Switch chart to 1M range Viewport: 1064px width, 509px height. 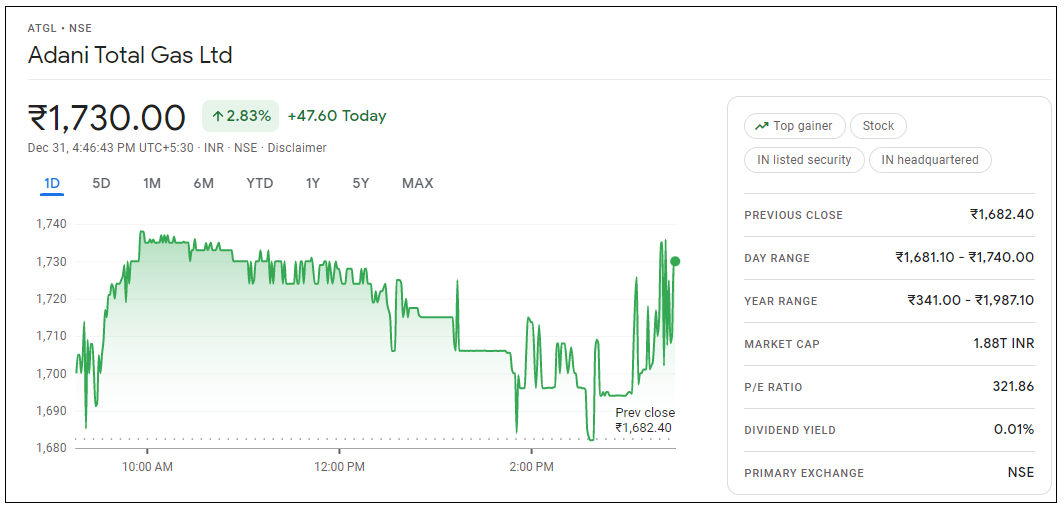coord(152,183)
